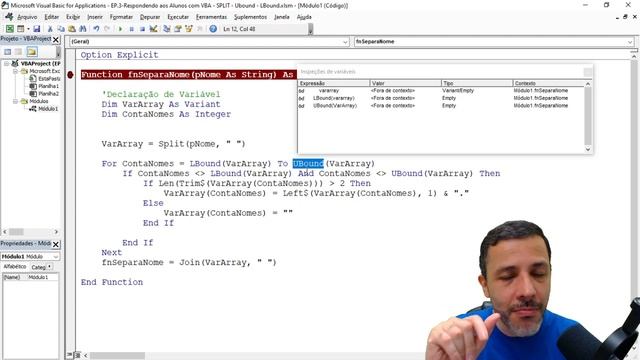The width and height of the screenshot is (640, 360).
Task: Open VBA Help with the question mark icon
Action: pos(213,29)
